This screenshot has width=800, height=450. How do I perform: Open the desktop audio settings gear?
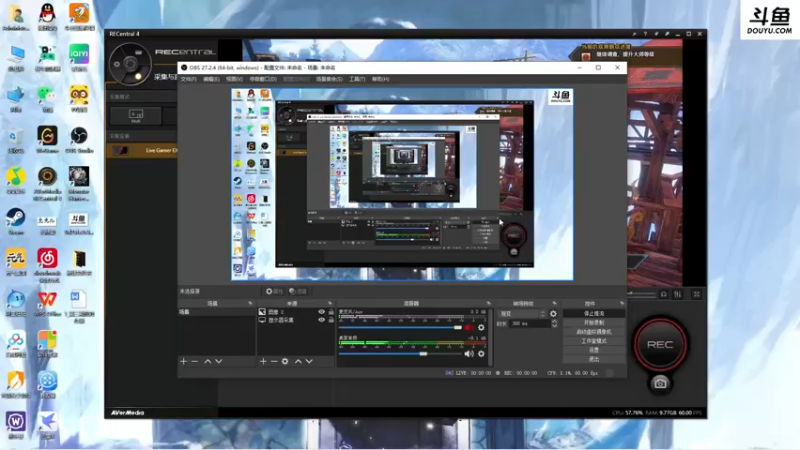click(481, 354)
